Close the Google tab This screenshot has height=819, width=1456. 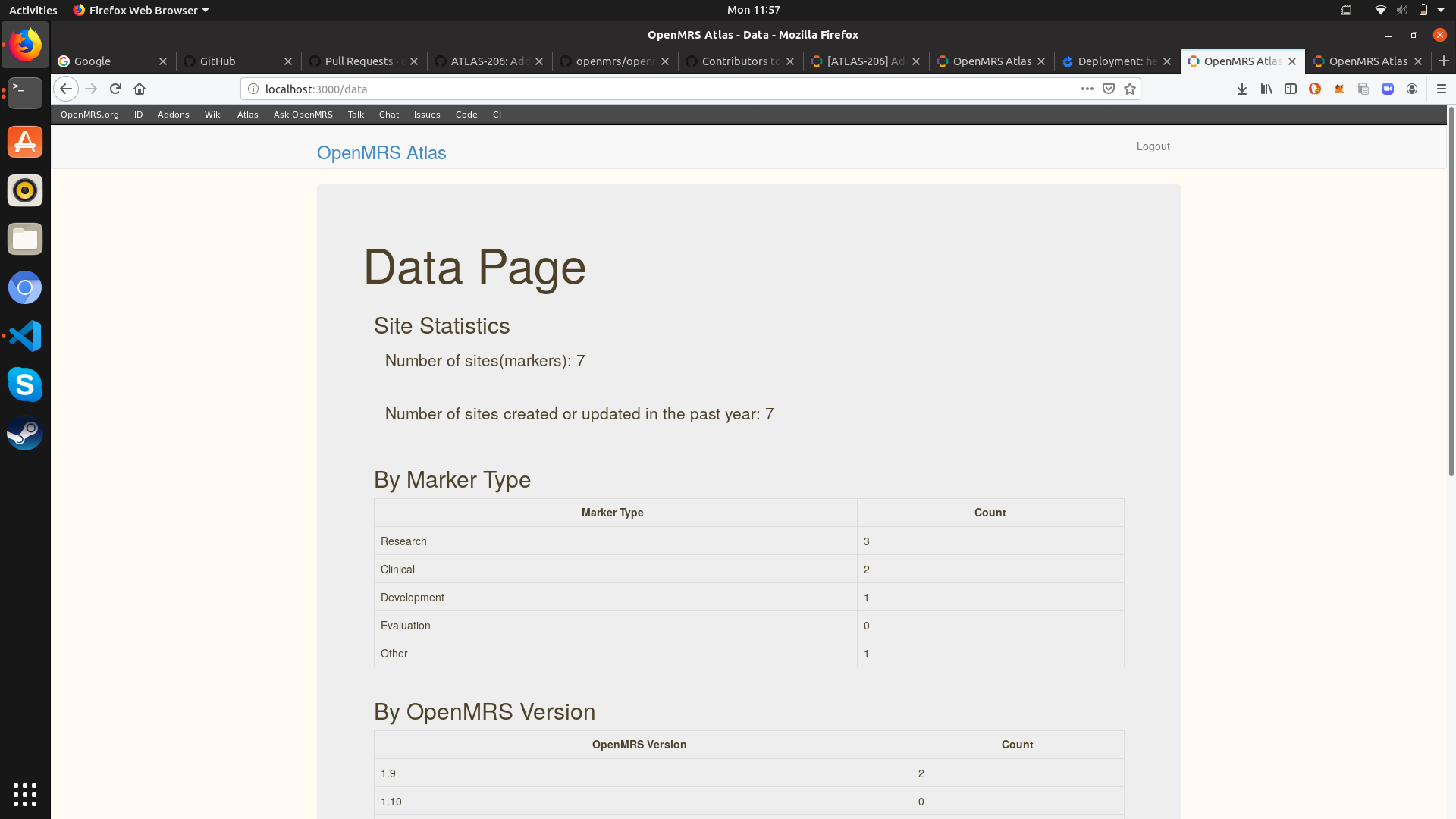(162, 61)
